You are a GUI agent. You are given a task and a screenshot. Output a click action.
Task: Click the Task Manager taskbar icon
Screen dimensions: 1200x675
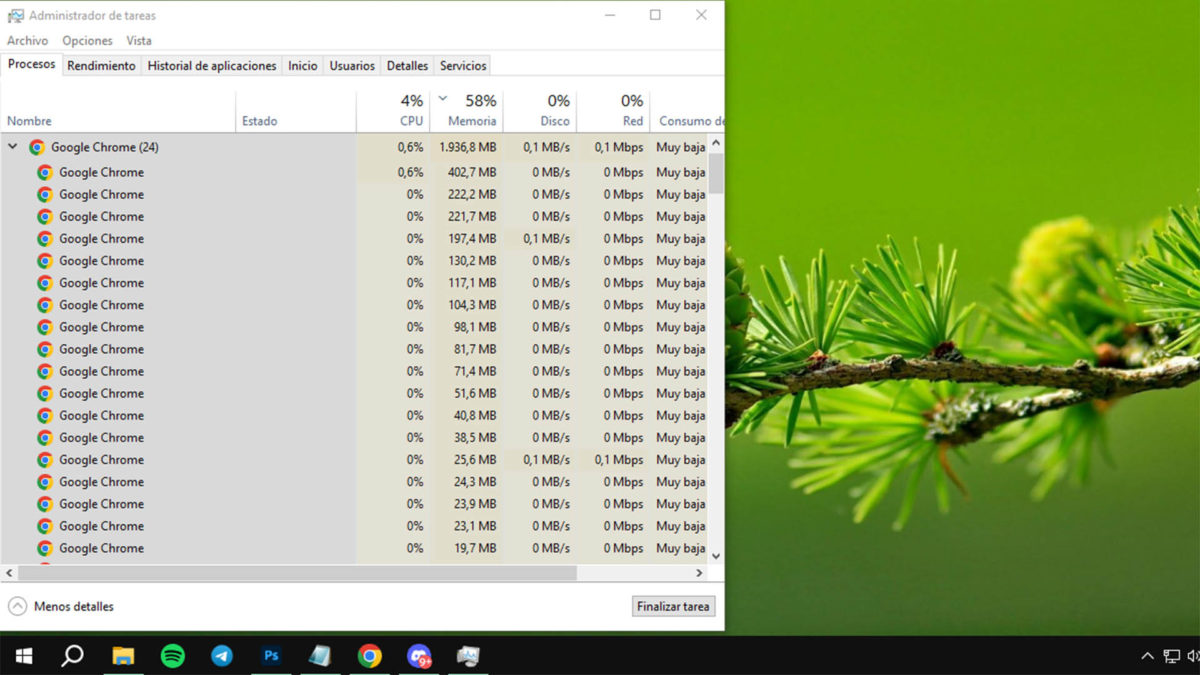(468, 656)
